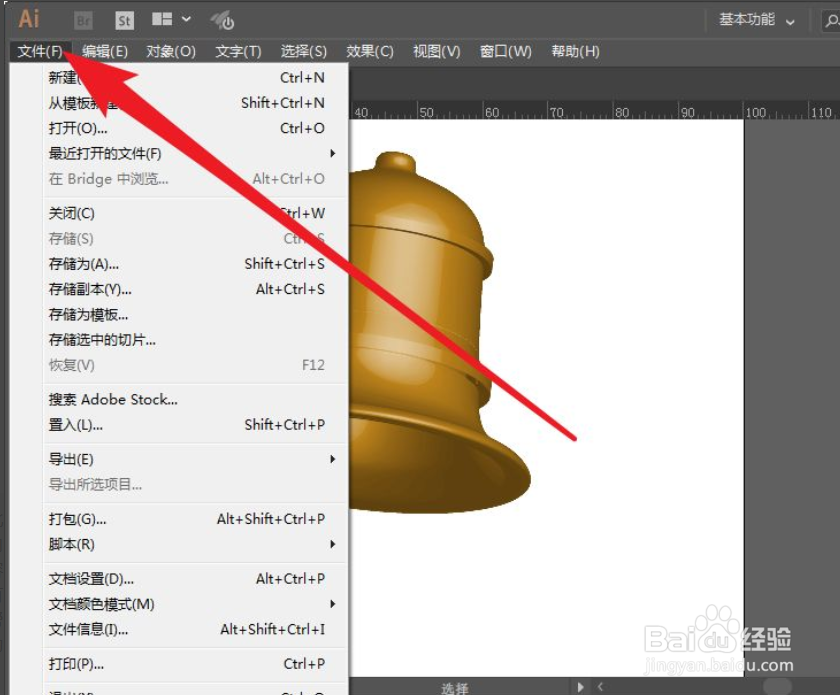
Task: Open the 帮助(H) menu
Action: [575, 51]
